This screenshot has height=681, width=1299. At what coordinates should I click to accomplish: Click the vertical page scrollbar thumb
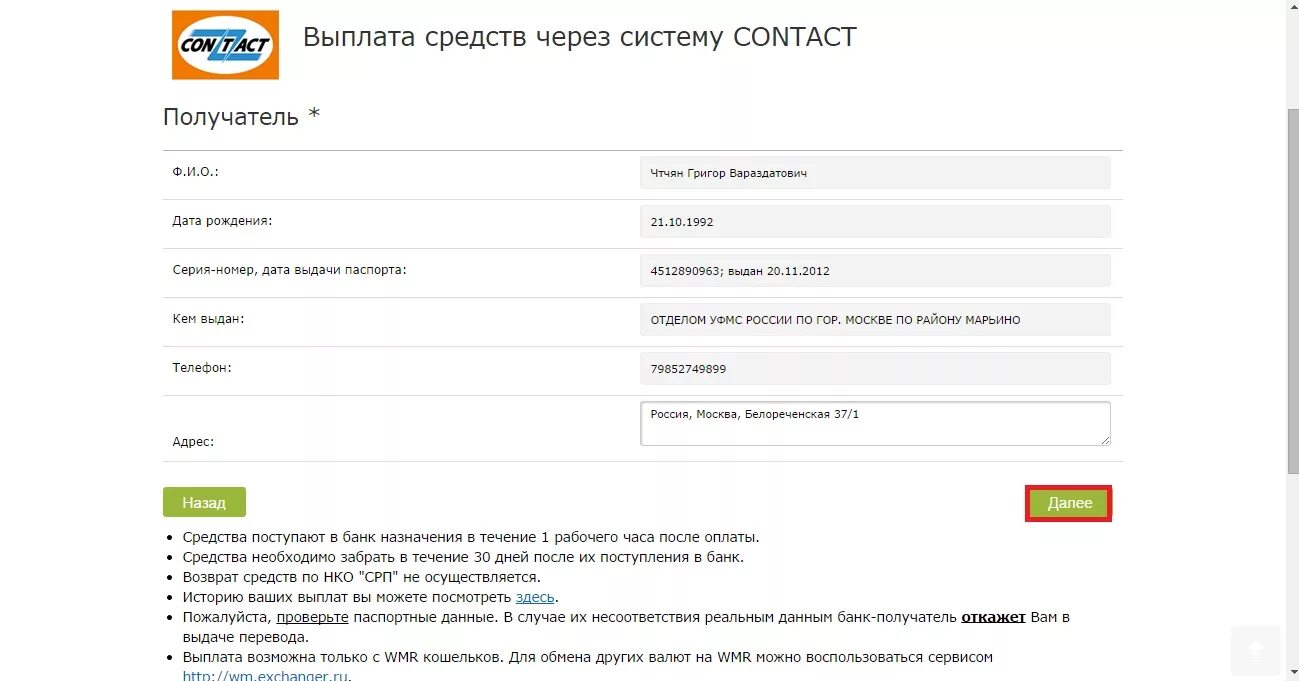point(1291,290)
